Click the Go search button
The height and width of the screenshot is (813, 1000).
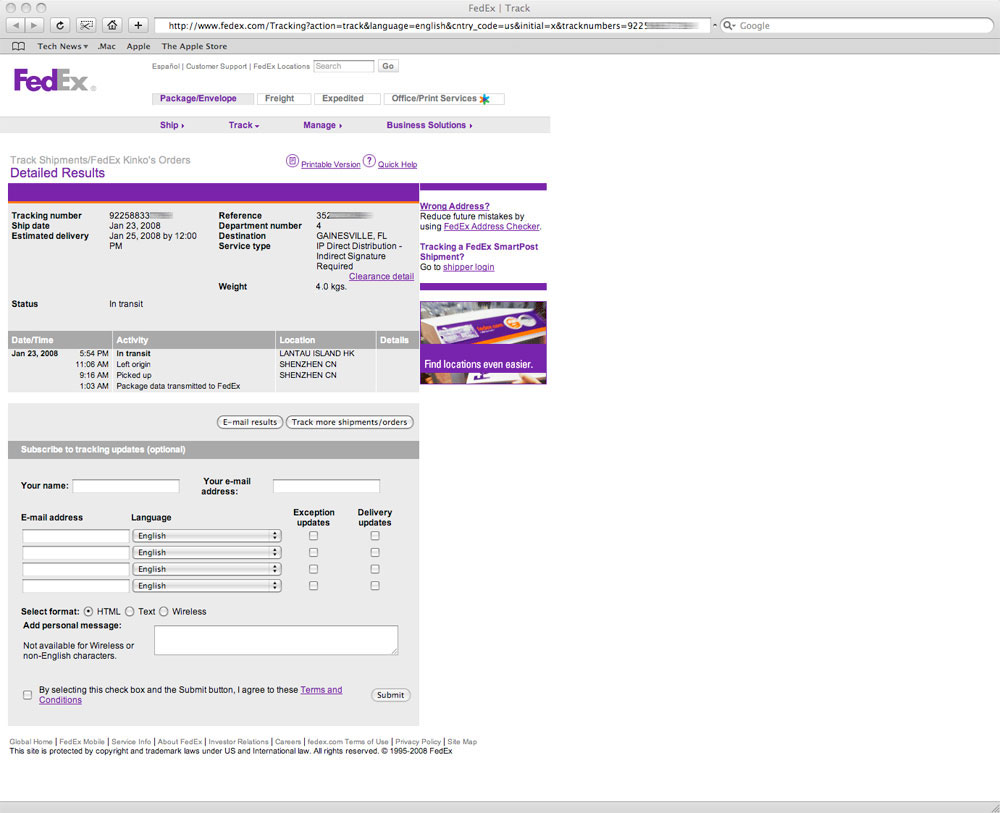[388, 66]
